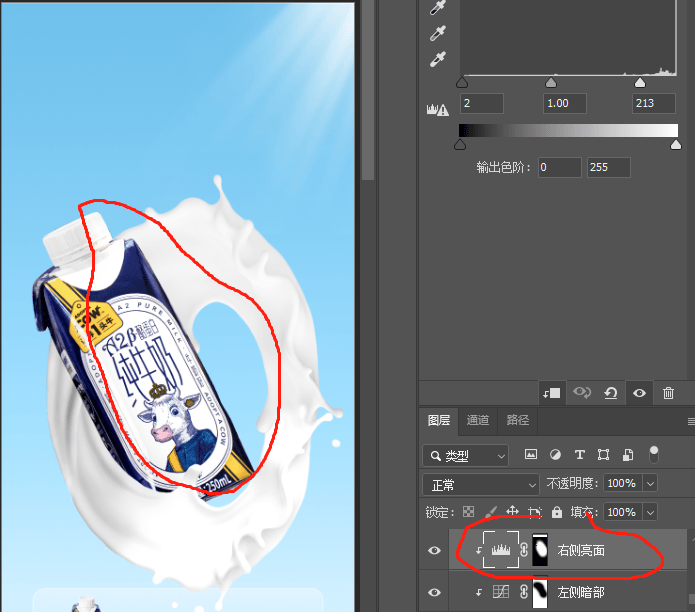695x612 pixels.
Task: Click the output levels field showing 255
Action: (x=609, y=167)
